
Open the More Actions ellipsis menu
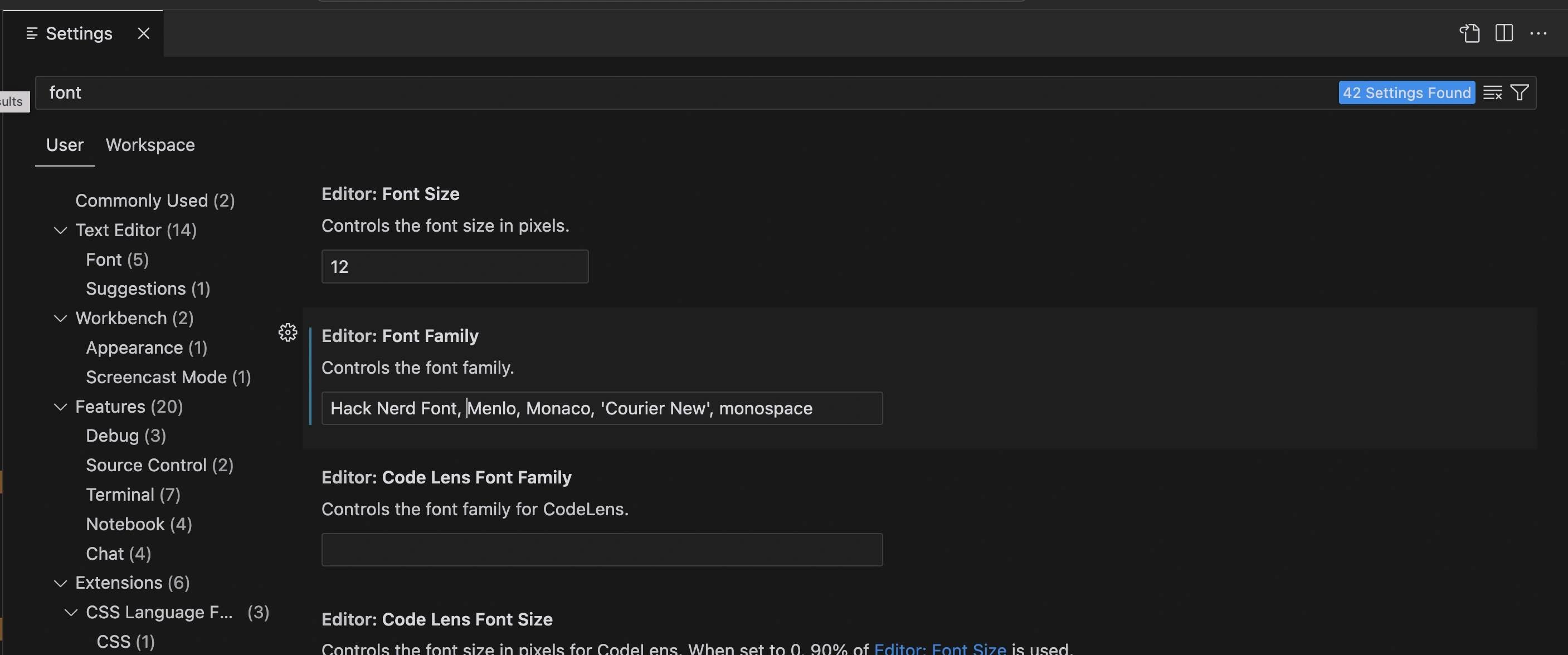1538,33
